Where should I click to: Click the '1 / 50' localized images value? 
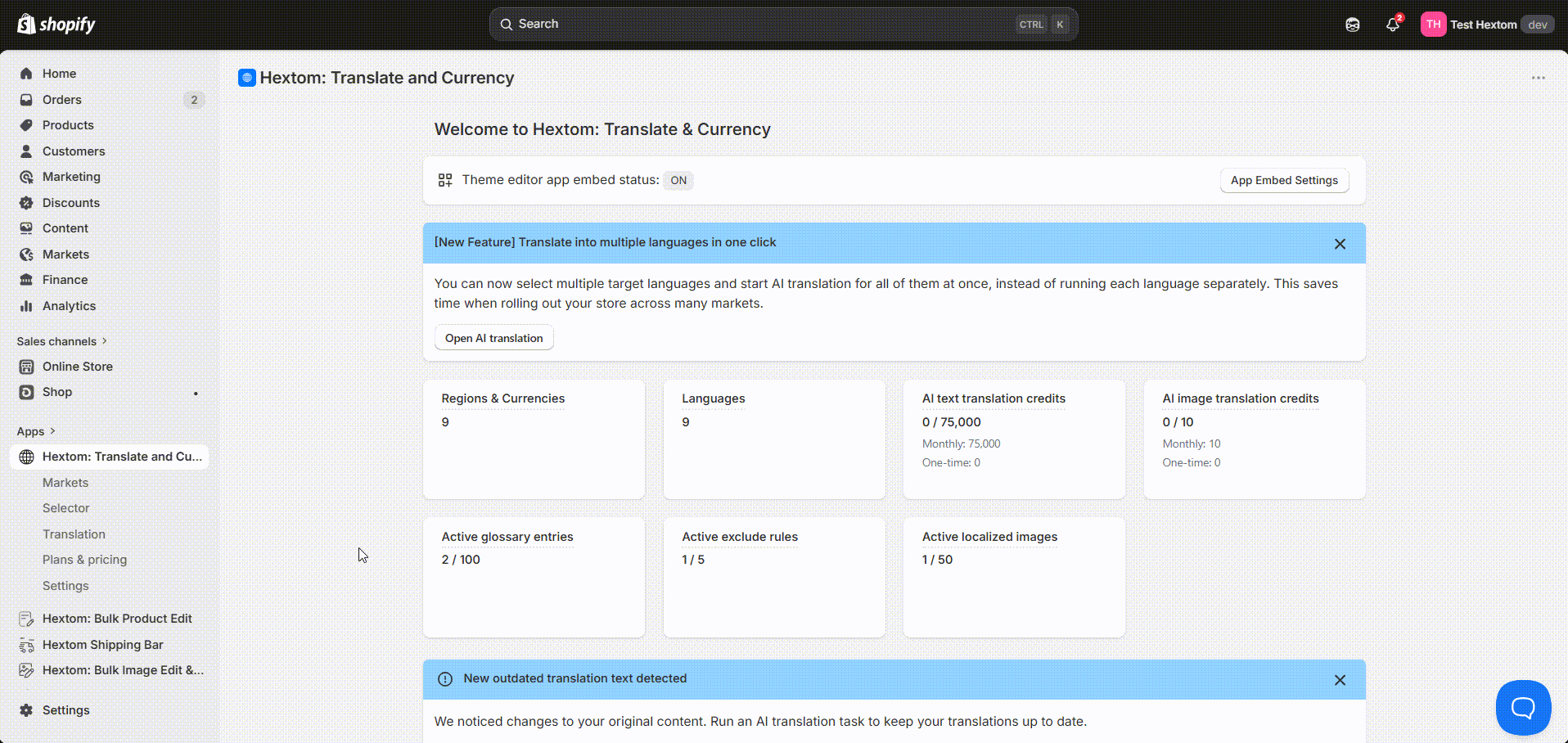pos(937,560)
